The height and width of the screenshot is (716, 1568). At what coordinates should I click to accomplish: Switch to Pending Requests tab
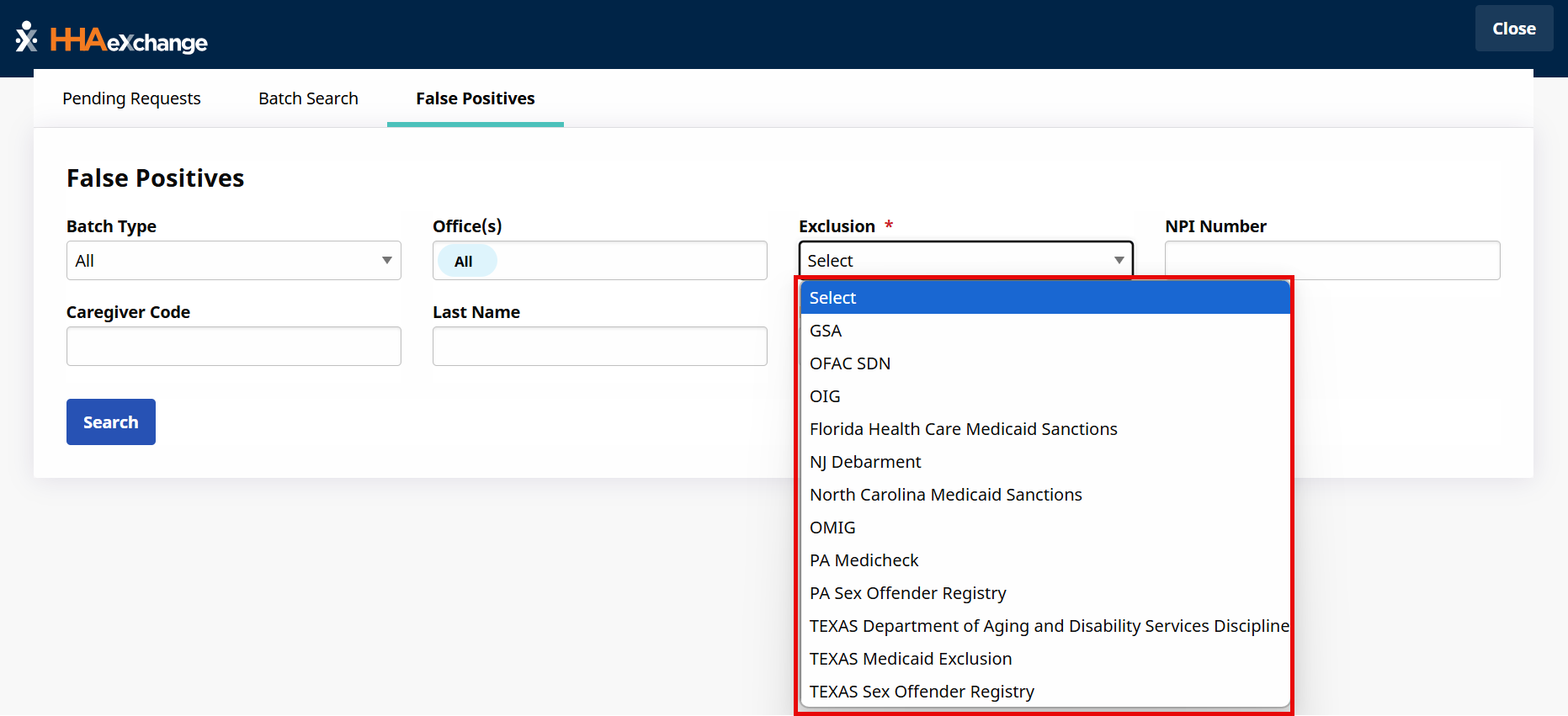[131, 98]
